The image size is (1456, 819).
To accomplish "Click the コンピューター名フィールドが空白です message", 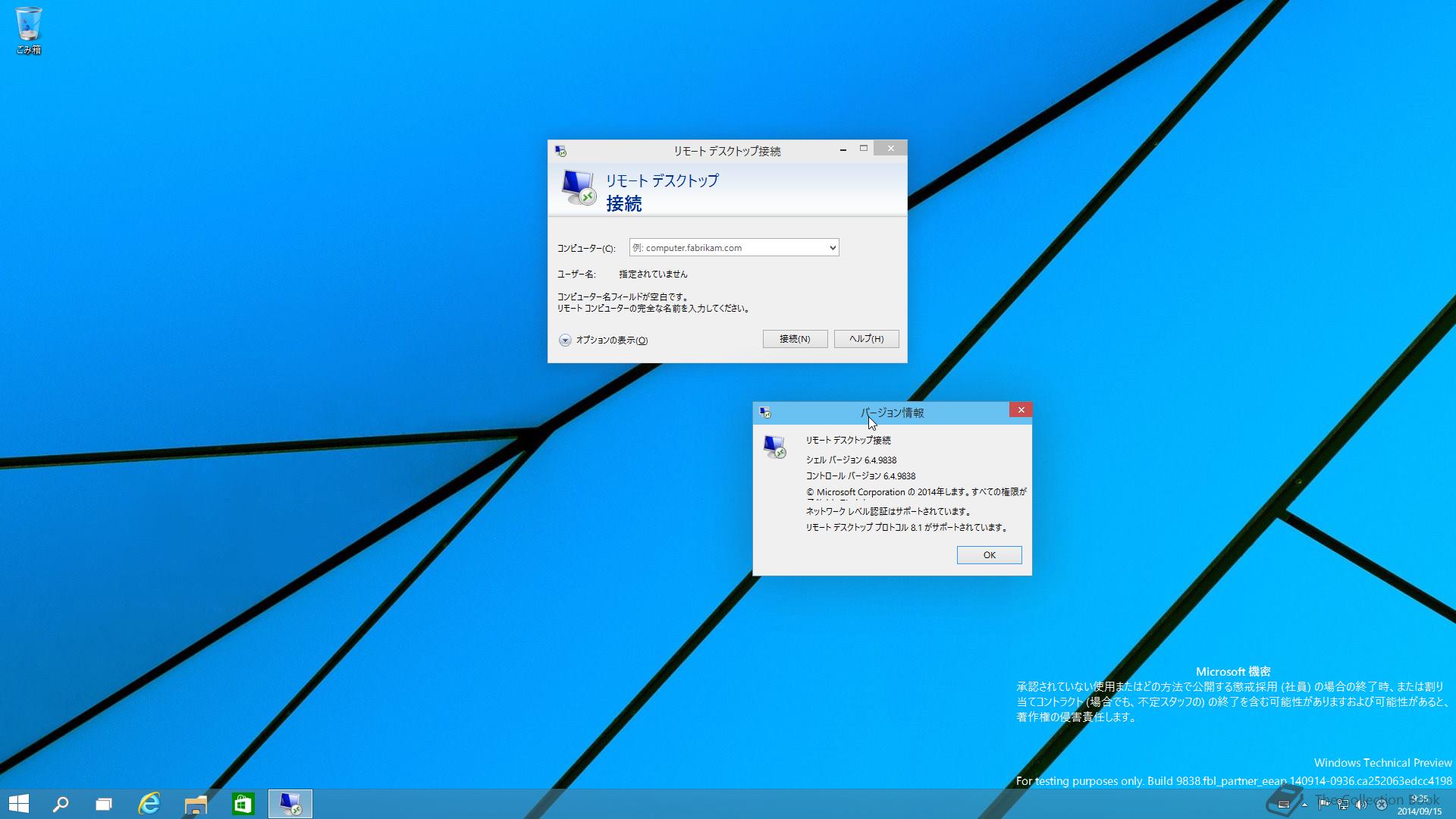I will [623, 297].
